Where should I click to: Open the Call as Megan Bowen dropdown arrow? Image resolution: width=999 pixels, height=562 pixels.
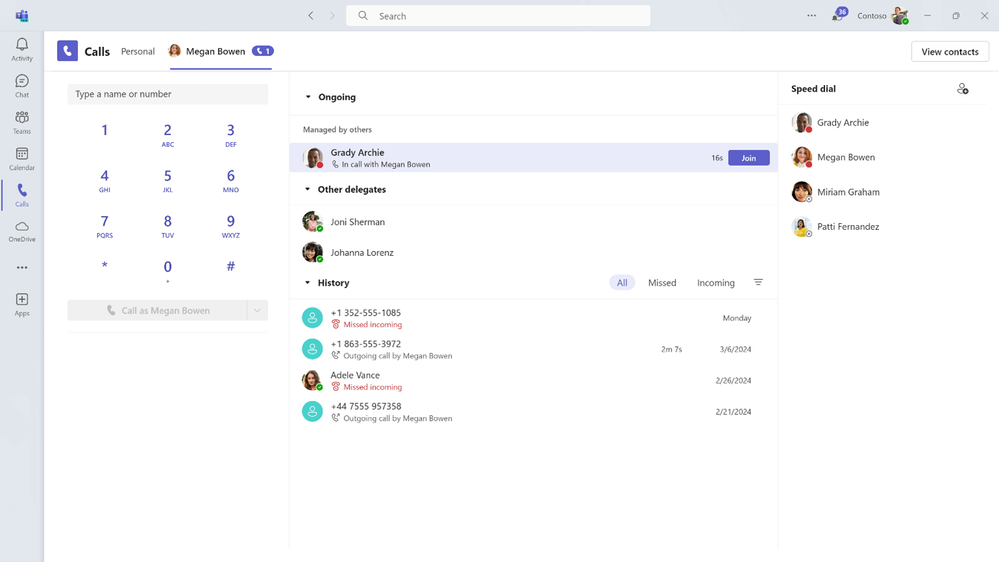[x=257, y=310]
